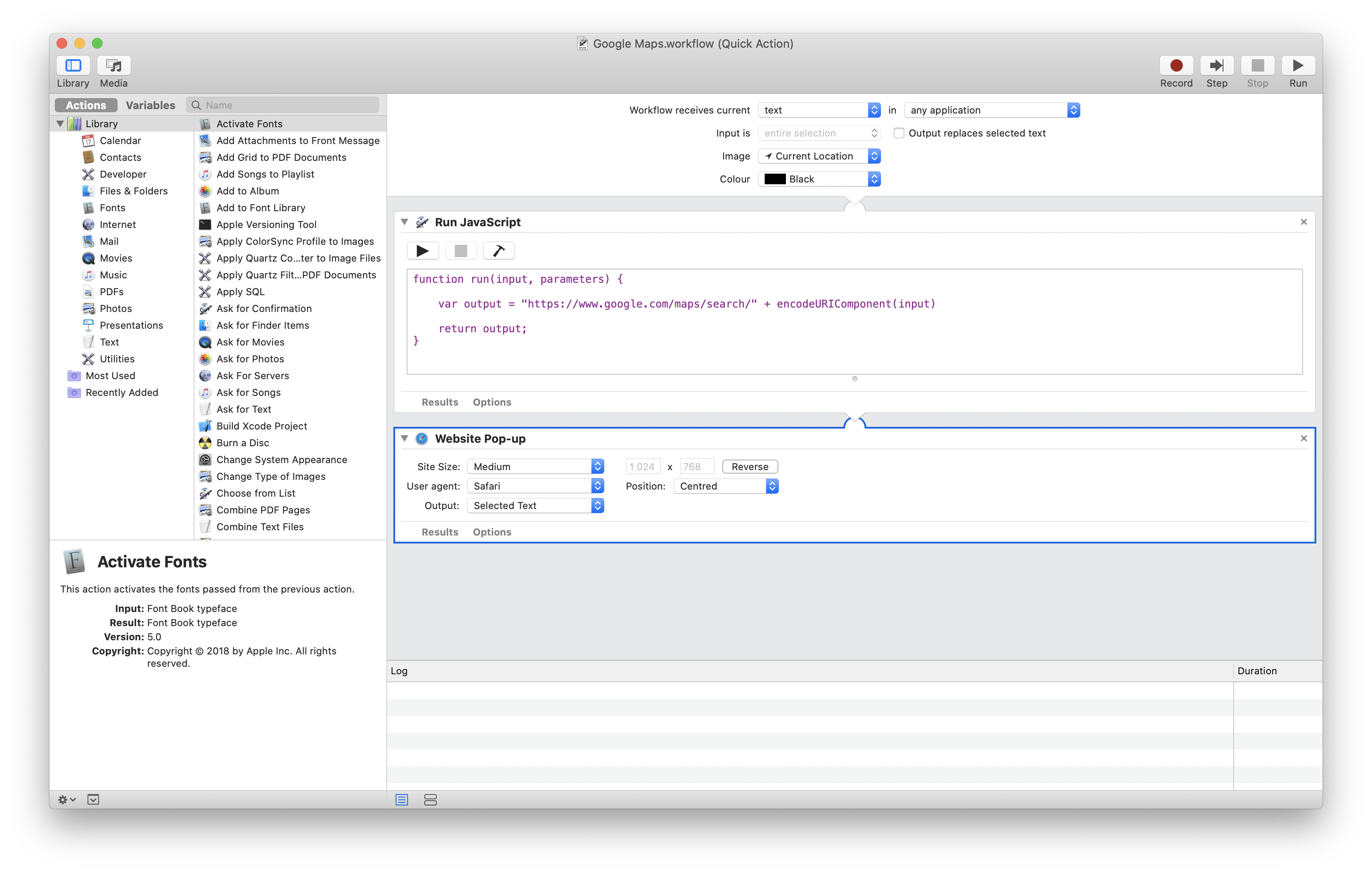Collapse the Run JavaScript action

pos(404,222)
